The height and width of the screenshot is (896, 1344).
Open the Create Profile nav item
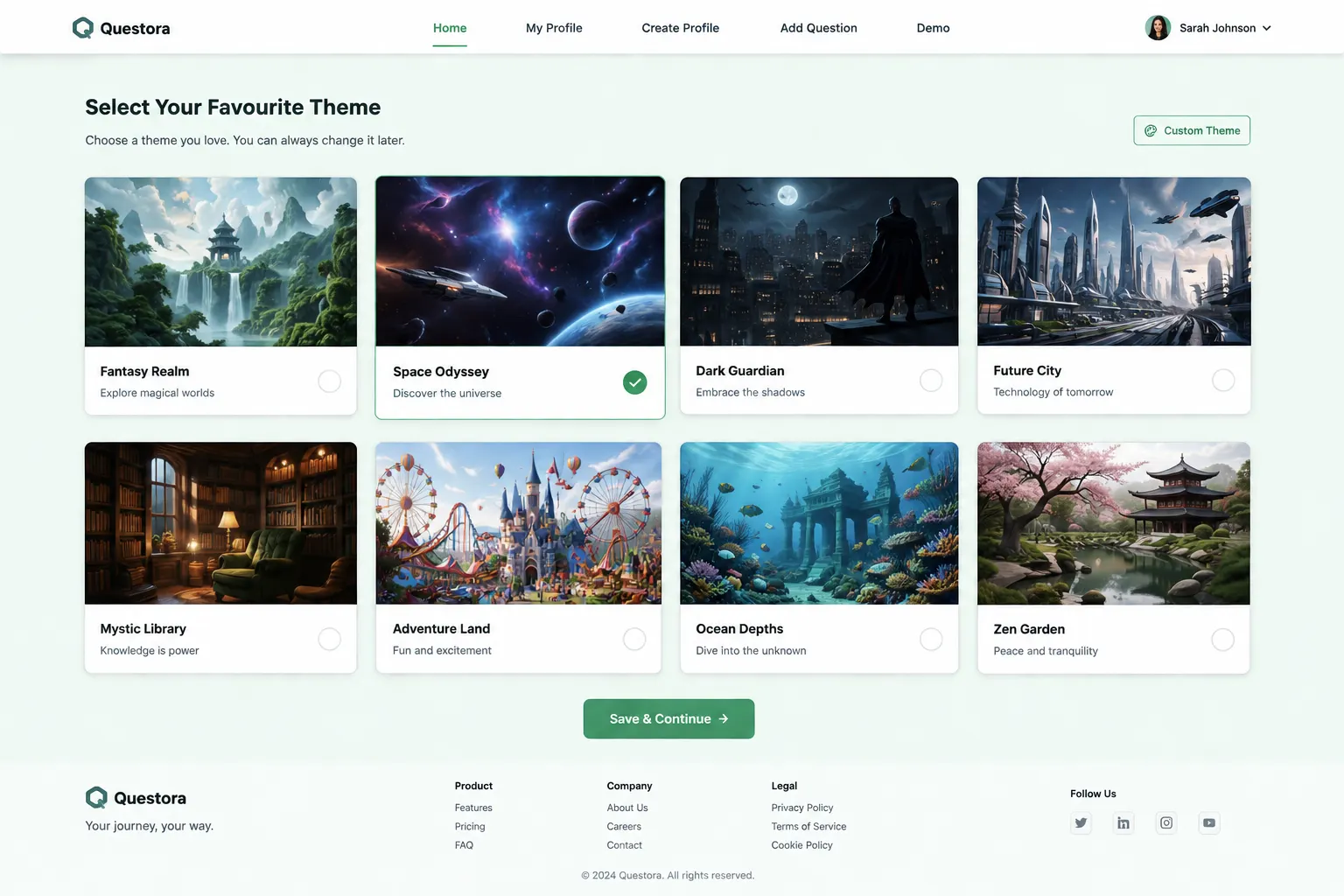point(680,28)
